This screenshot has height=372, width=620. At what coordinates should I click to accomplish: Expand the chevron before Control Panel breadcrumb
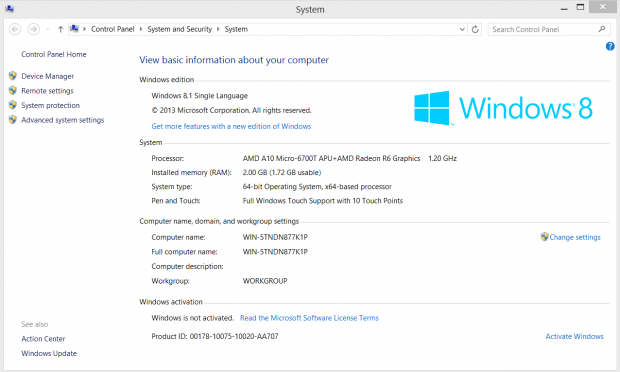[84, 29]
